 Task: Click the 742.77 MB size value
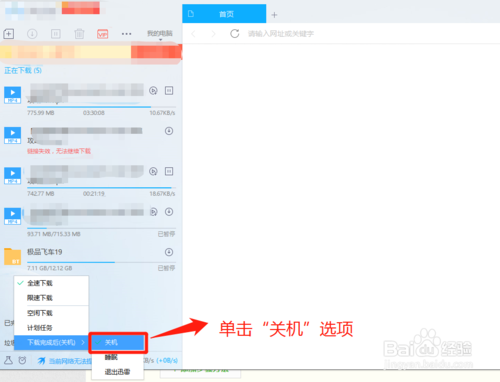pos(41,194)
